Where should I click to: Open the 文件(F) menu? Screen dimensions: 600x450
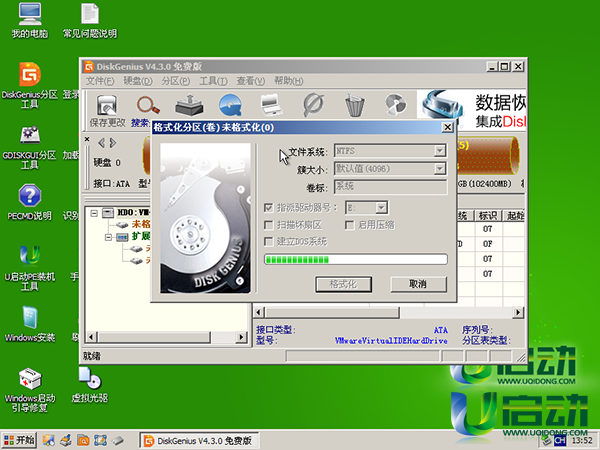click(100, 81)
